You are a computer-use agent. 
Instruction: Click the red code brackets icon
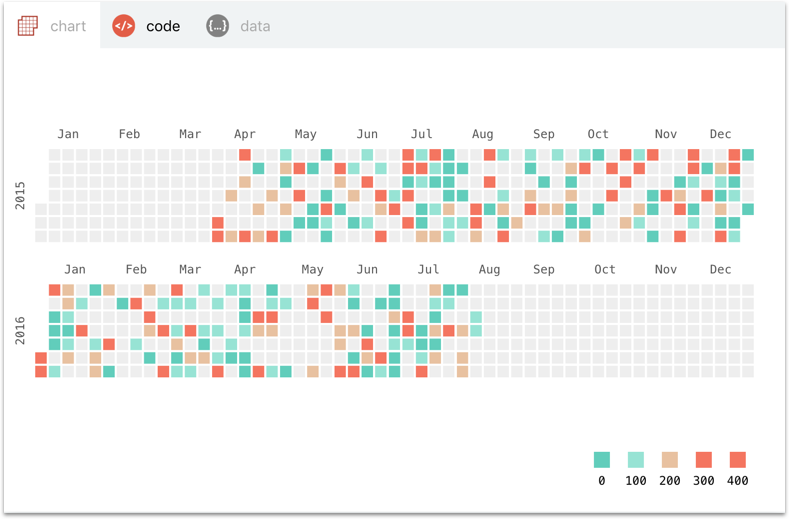point(124,26)
